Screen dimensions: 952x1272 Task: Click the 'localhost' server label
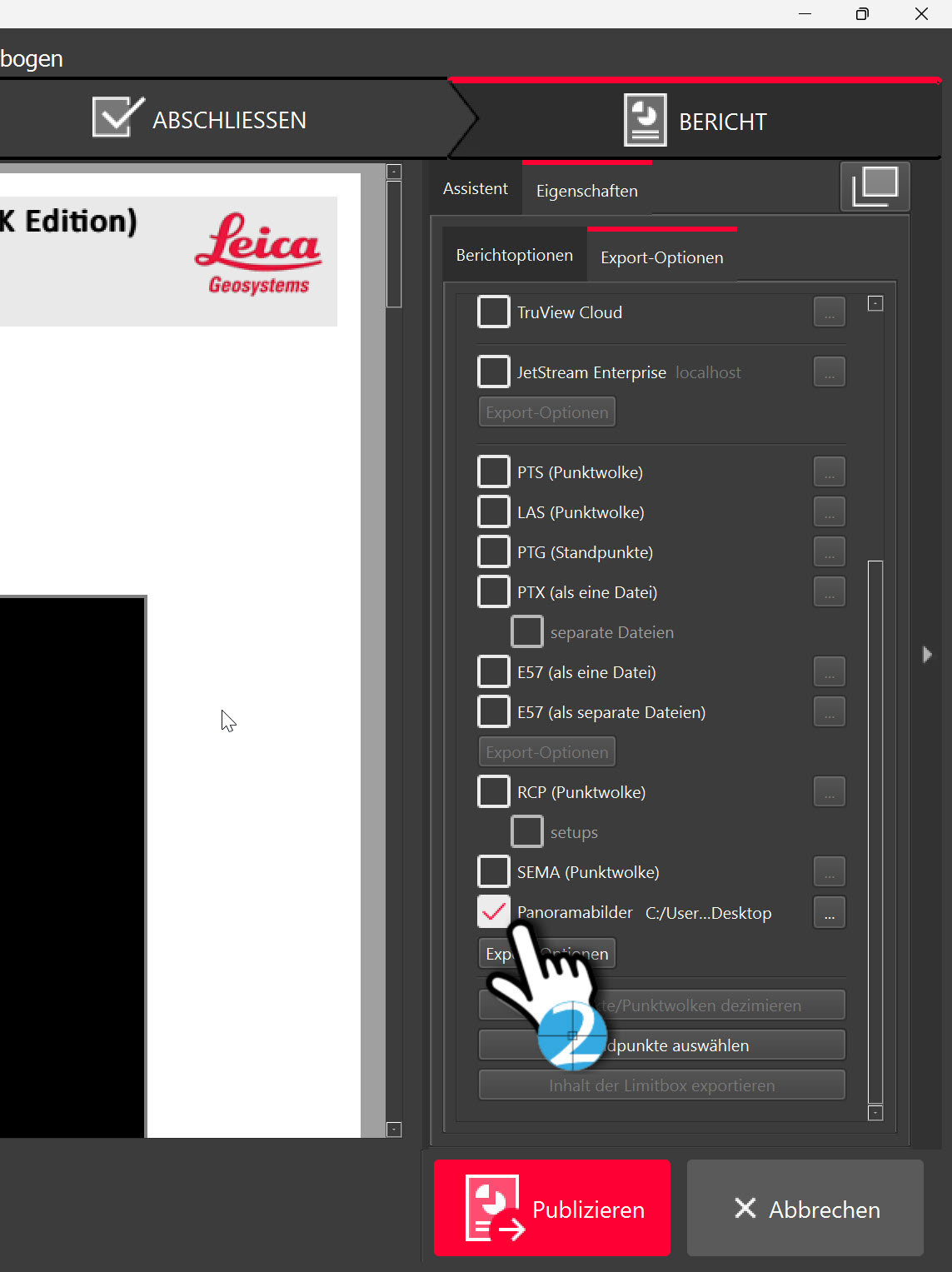708,372
